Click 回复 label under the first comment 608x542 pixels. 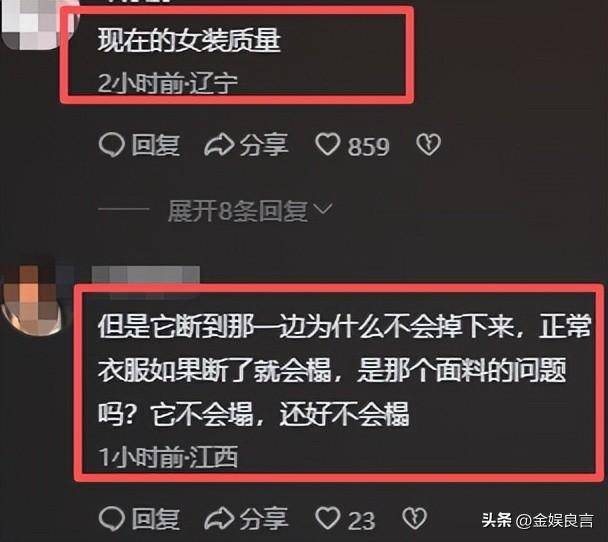[x=155, y=145]
